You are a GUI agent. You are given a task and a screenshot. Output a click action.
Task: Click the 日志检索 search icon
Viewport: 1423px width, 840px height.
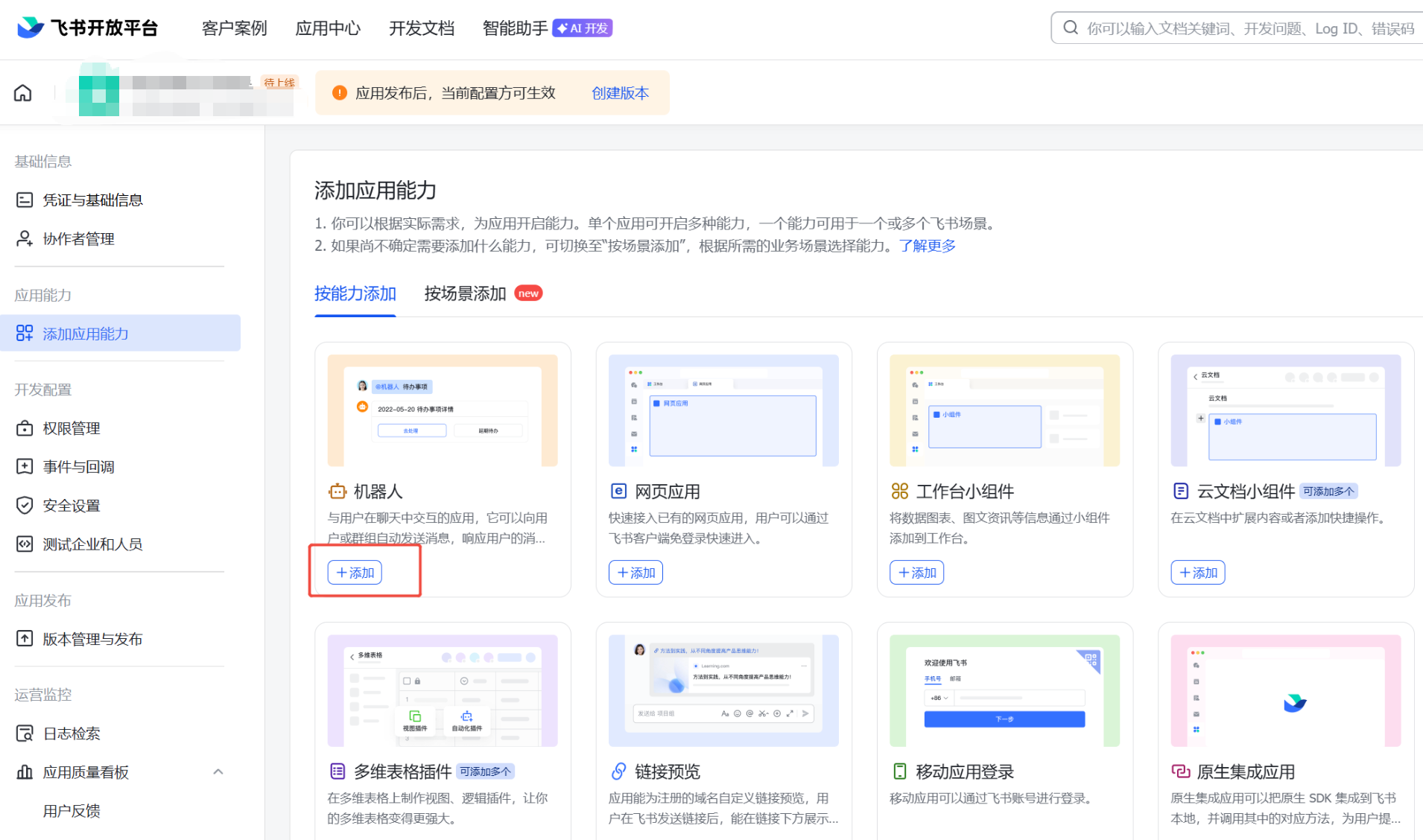pos(25,734)
